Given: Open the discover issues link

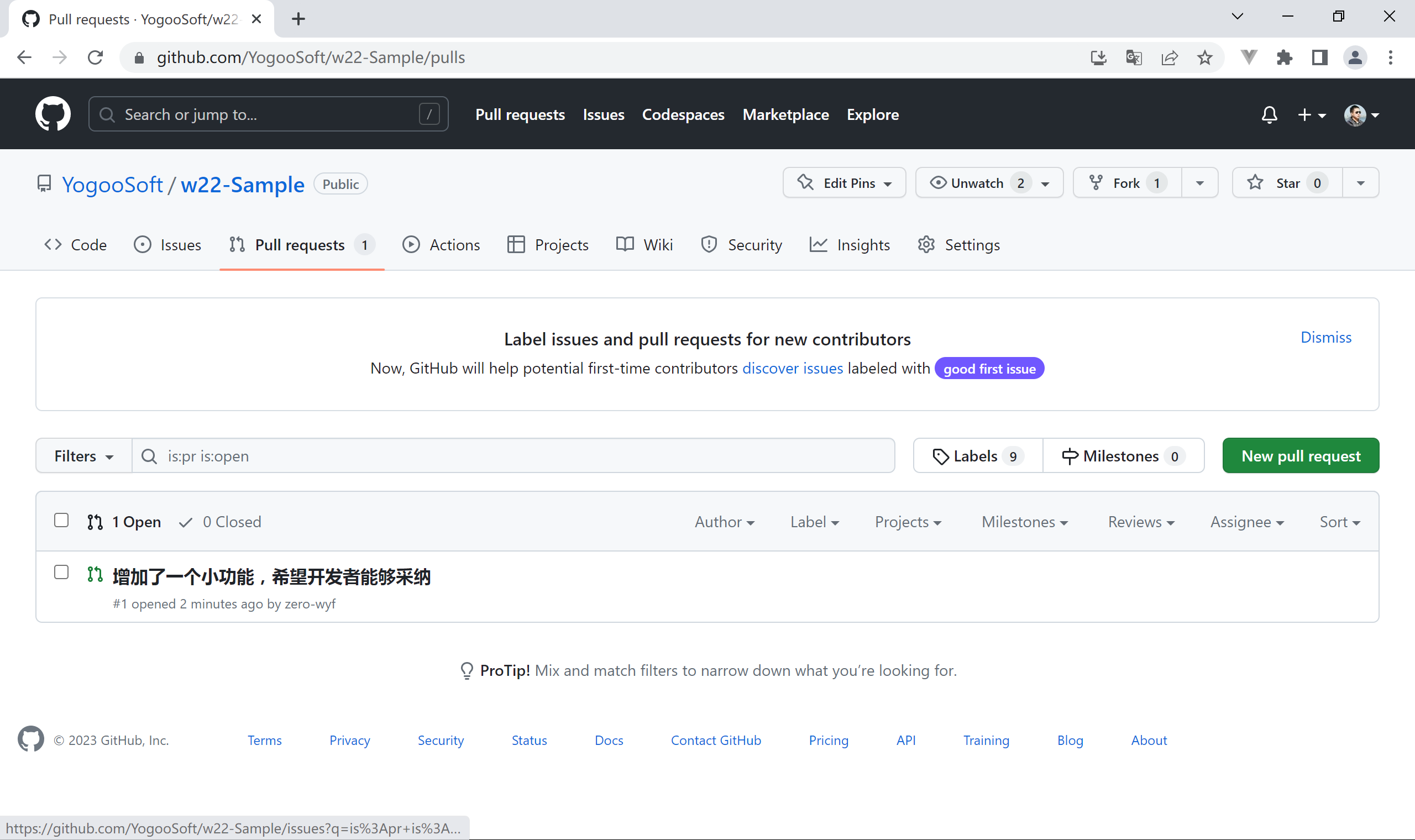Looking at the screenshot, I should [x=793, y=368].
